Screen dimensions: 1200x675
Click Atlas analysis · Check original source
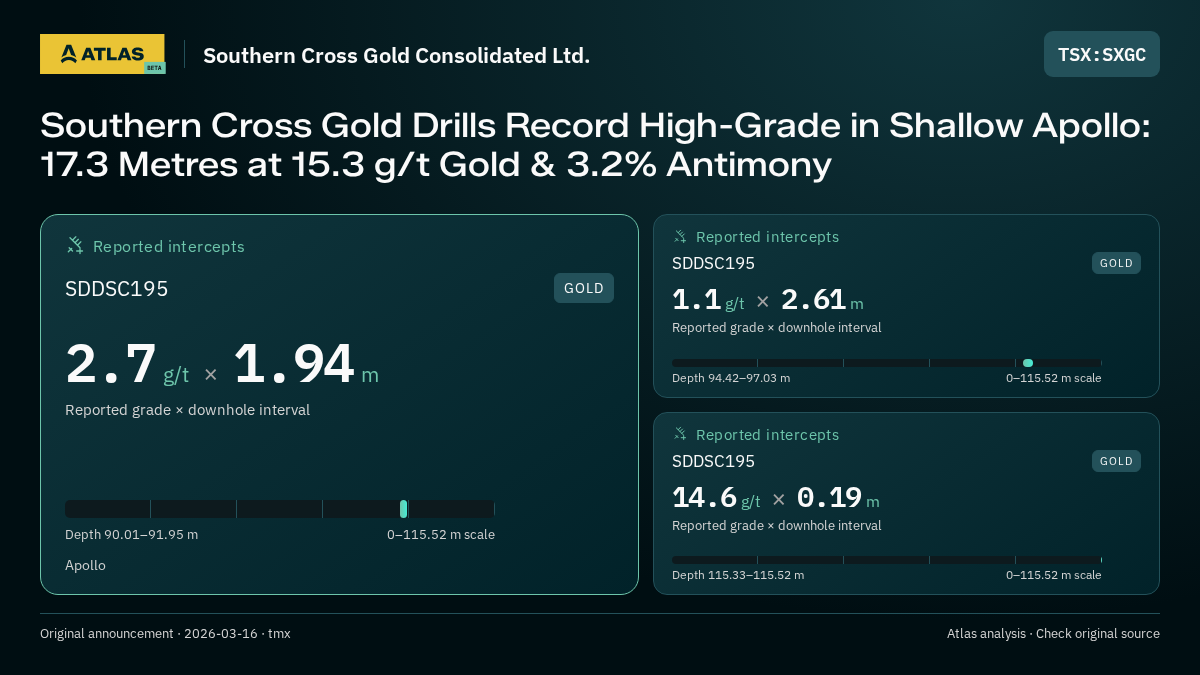[1053, 634]
